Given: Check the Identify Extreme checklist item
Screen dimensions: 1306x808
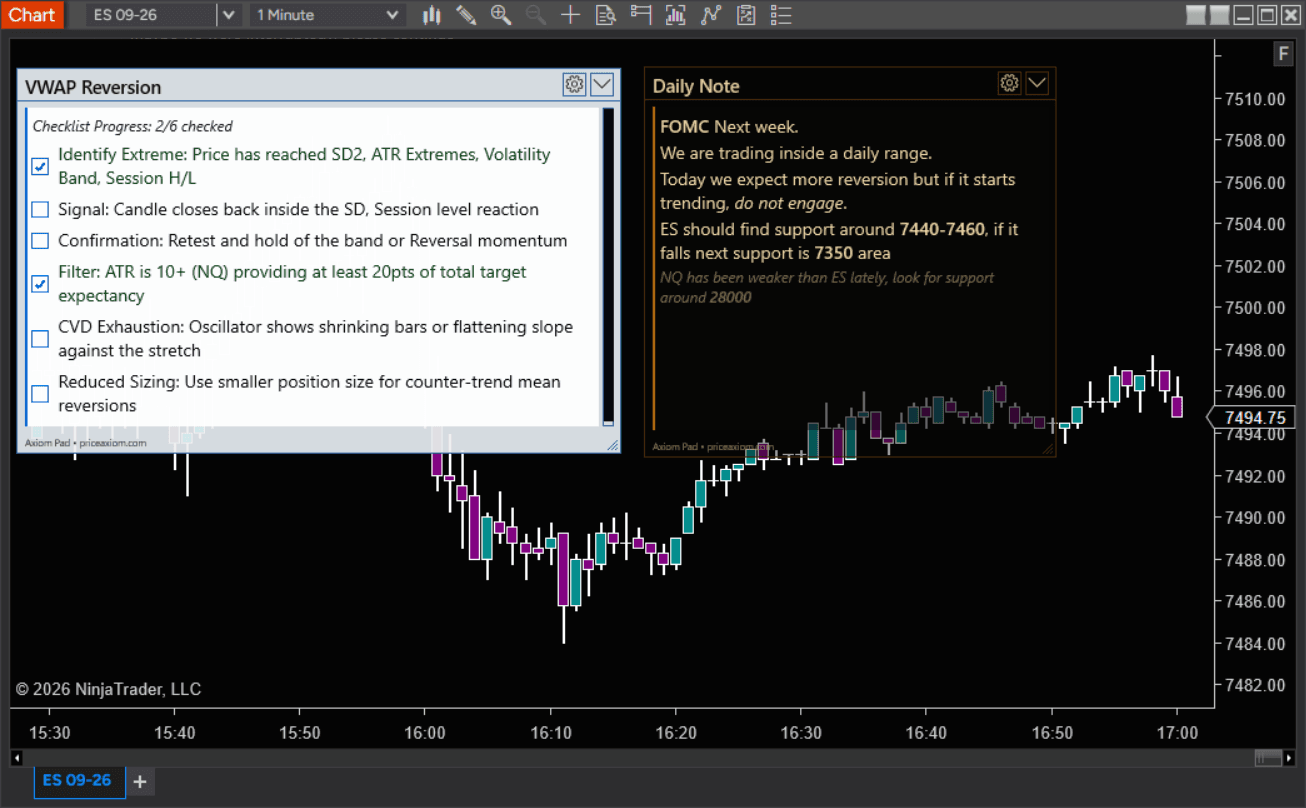Looking at the screenshot, I should [40, 166].
